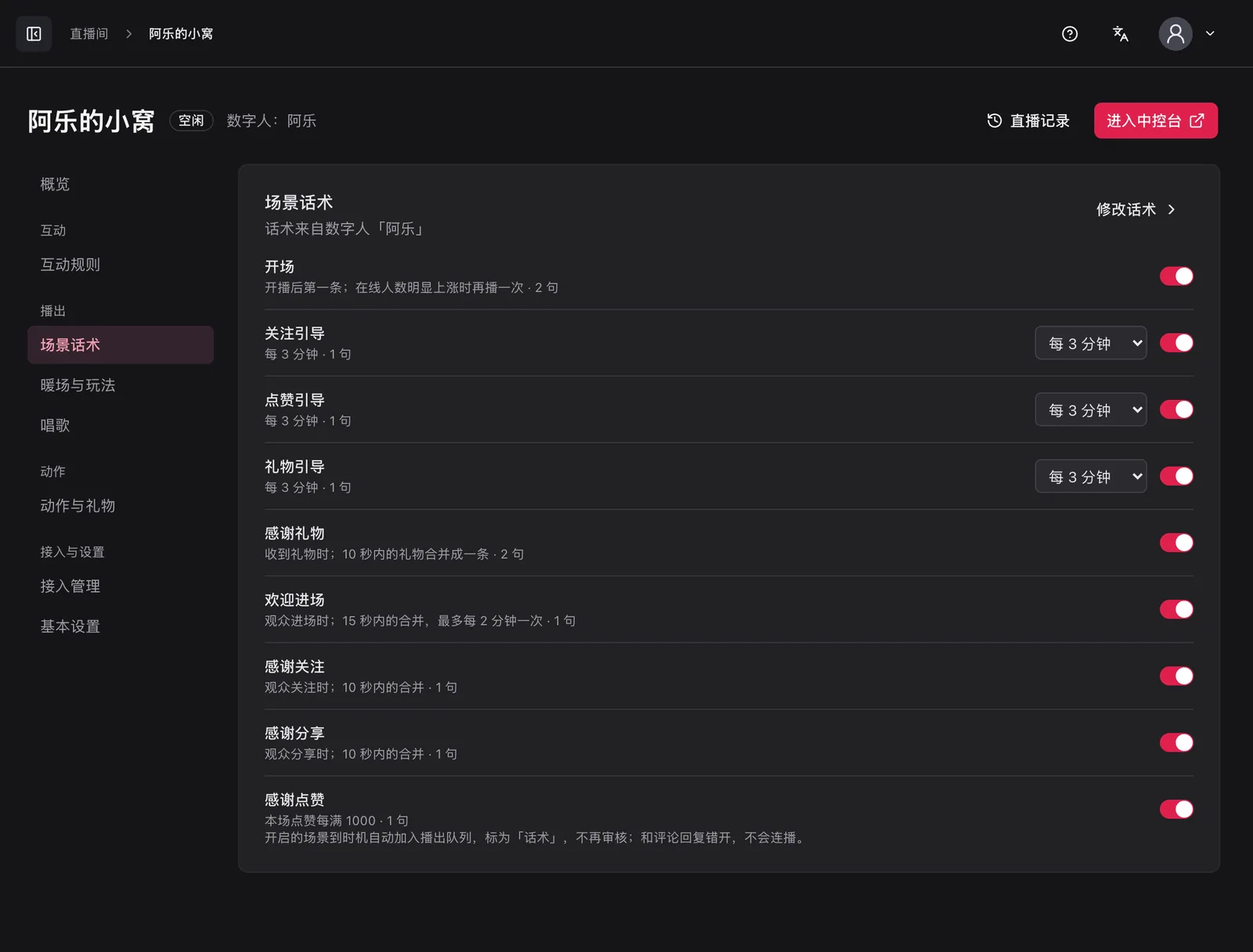
Task: Collapse the sidebar panel icon
Action: (x=34, y=34)
